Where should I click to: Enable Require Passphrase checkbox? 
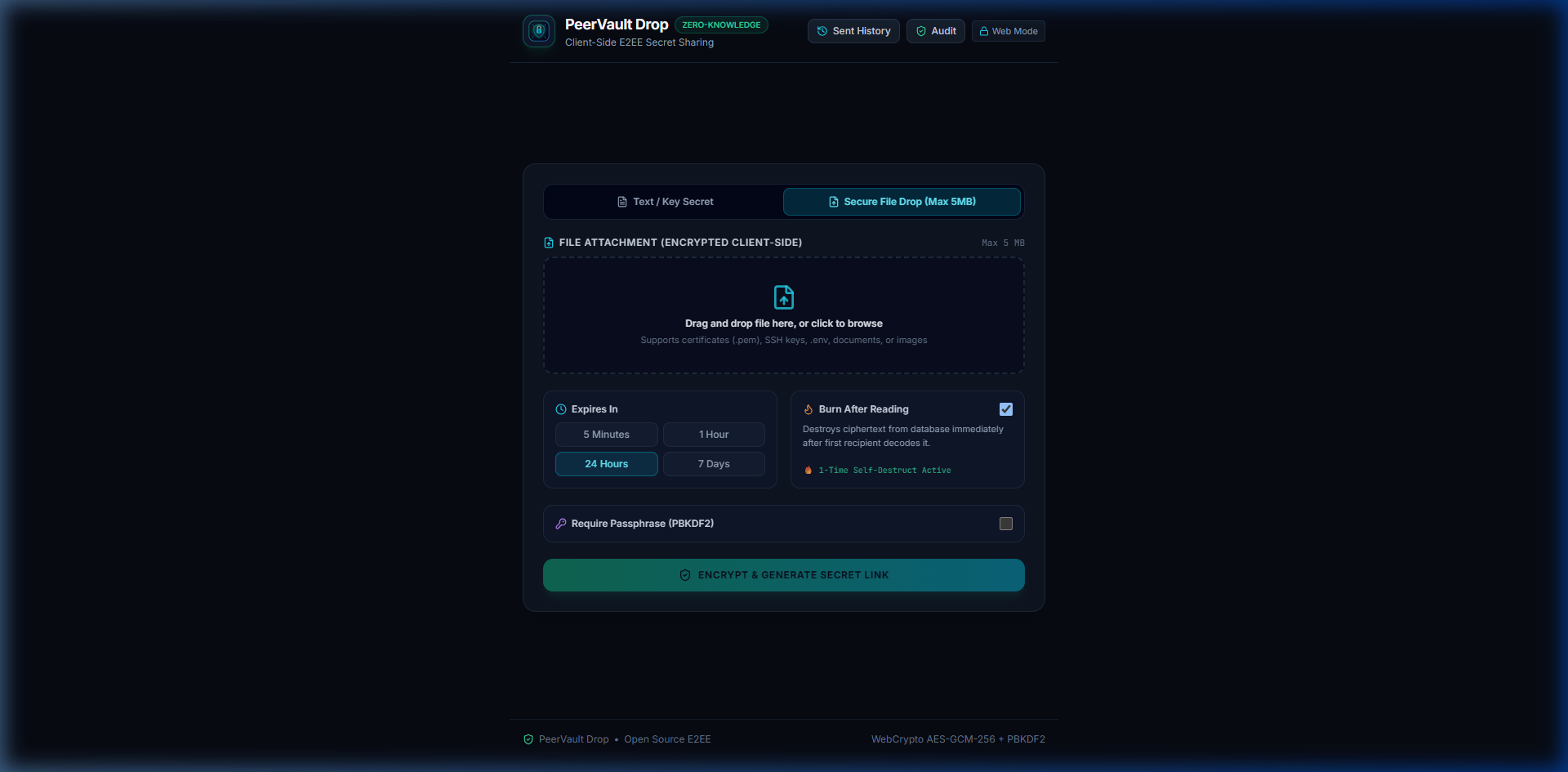click(x=1006, y=524)
